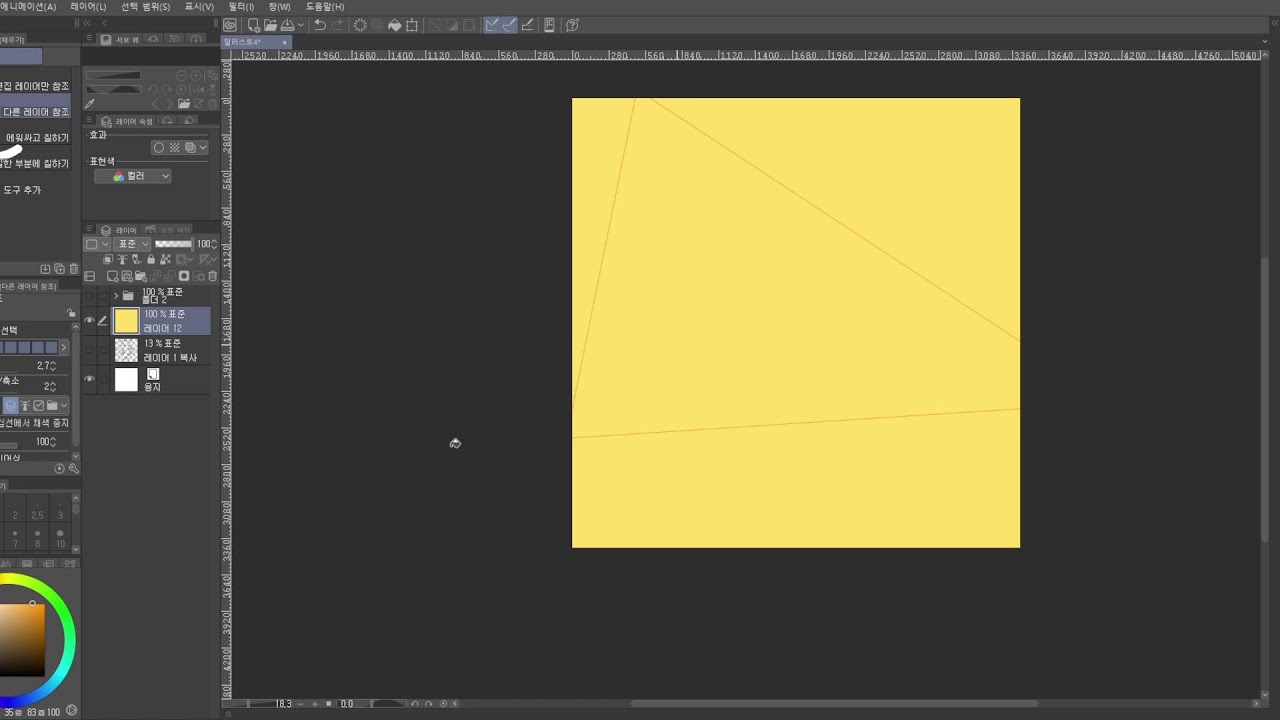Select the Scale/Rotate transform icon
This screenshot has height=720, width=1280.
pos(412,25)
